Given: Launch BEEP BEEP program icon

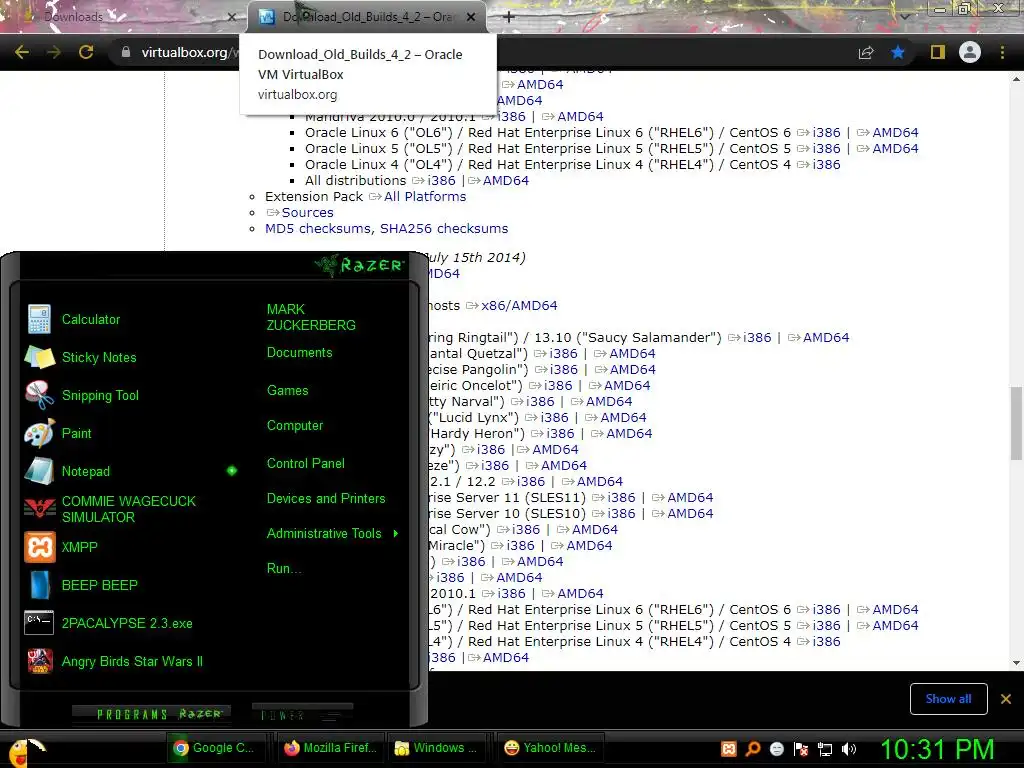Looking at the screenshot, I should [x=39, y=585].
